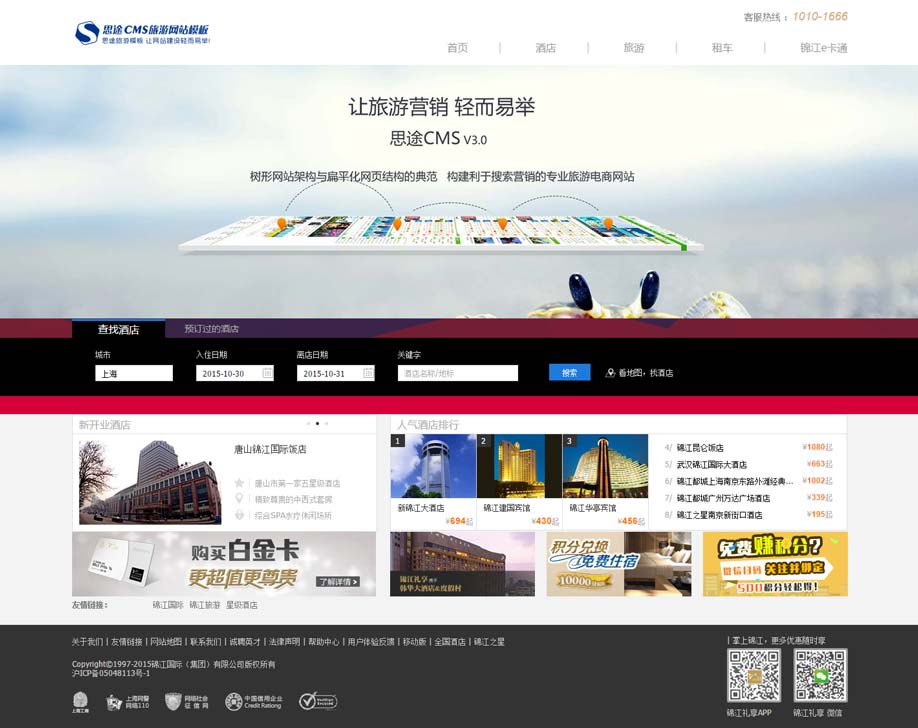Open the 唐山锦江国际饭店 title link
Viewport: 918px width, 728px height.
(270, 449)
